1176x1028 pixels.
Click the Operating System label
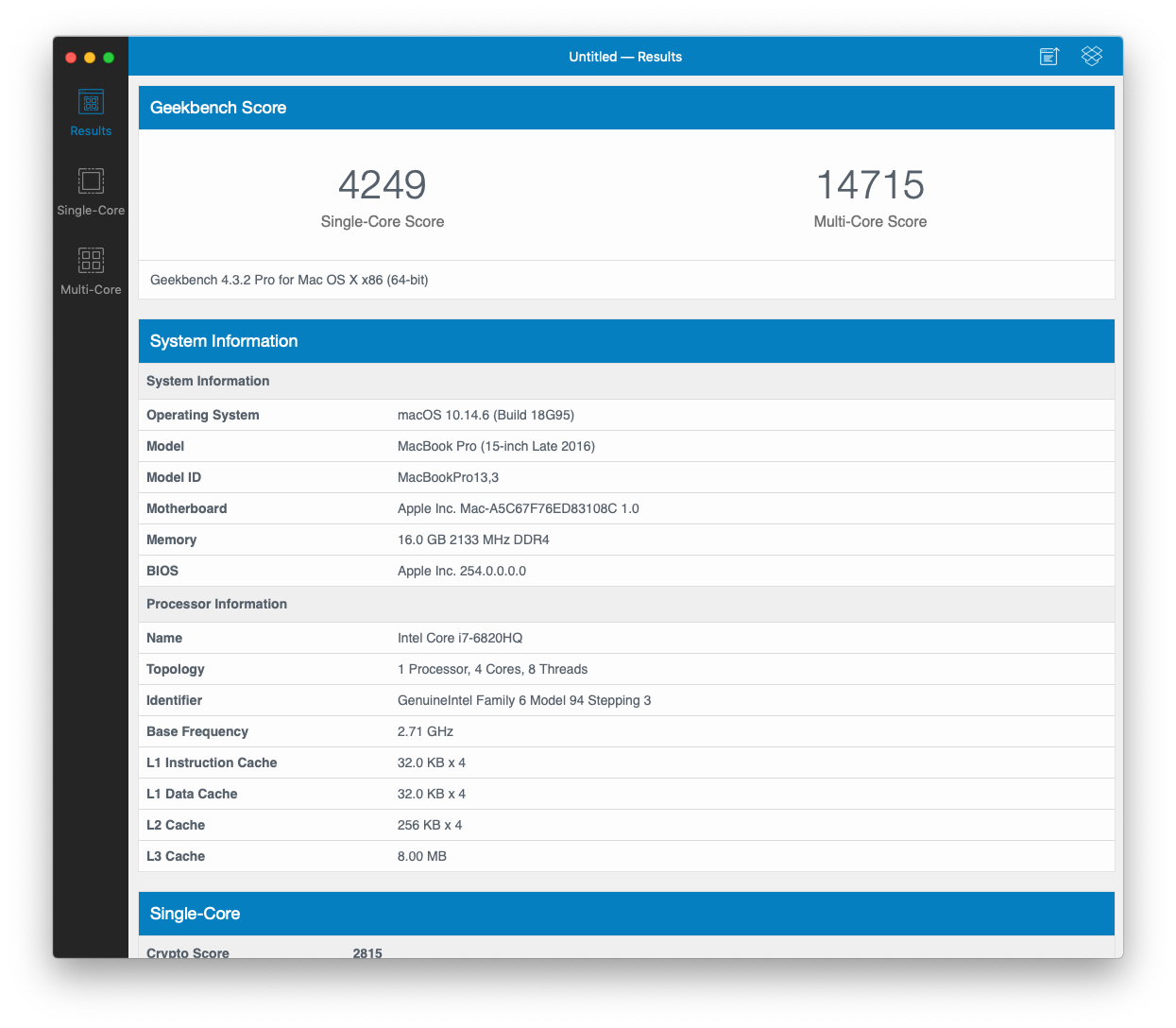coord(202,416)
